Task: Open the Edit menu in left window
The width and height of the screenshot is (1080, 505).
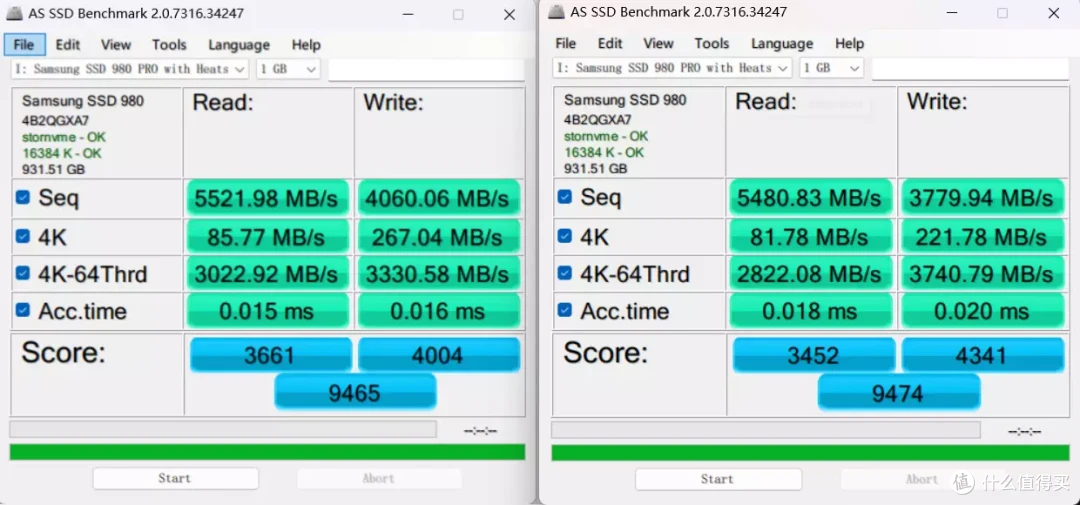Action: pyautogui.click(x=68, y=45)
